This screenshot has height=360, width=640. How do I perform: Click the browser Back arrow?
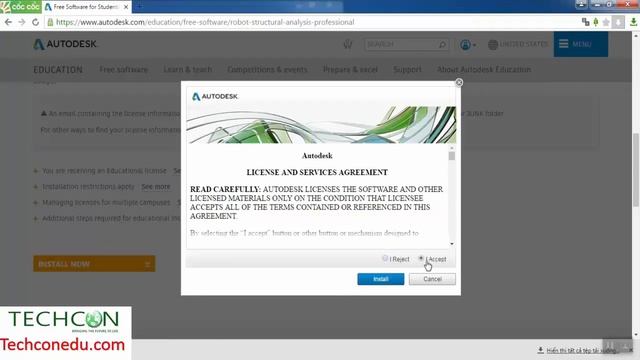point(8,22)
